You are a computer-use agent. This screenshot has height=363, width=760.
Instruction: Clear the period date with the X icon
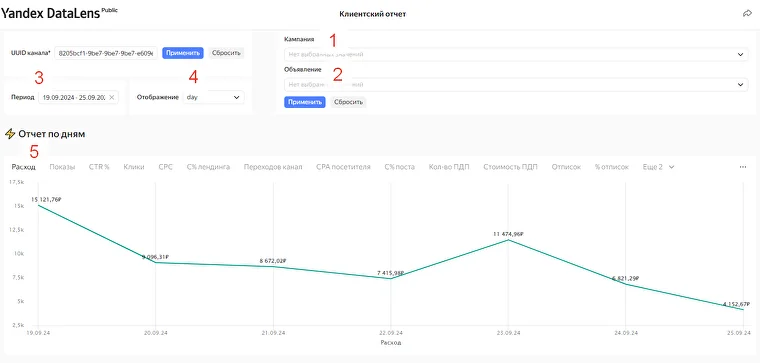[111, 97]
